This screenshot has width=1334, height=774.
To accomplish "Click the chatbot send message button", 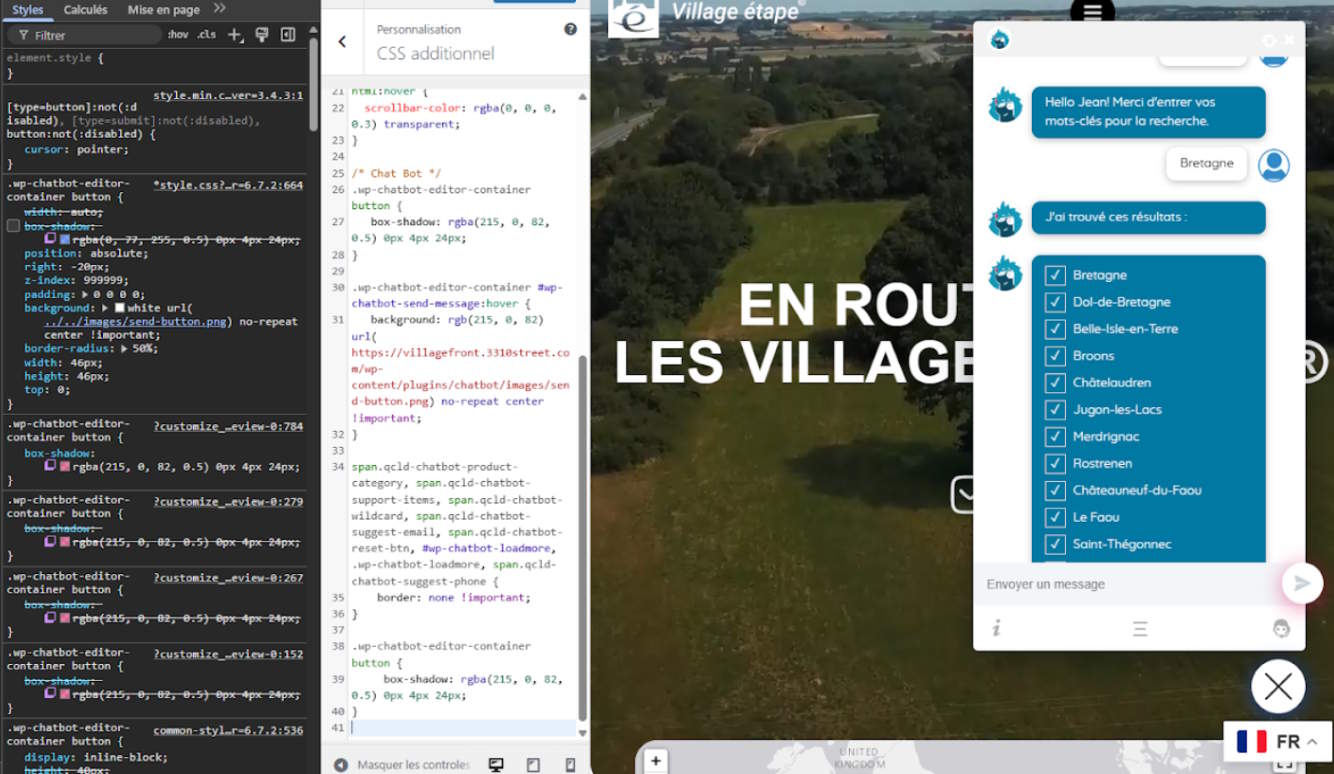I will coord(1301,583).
